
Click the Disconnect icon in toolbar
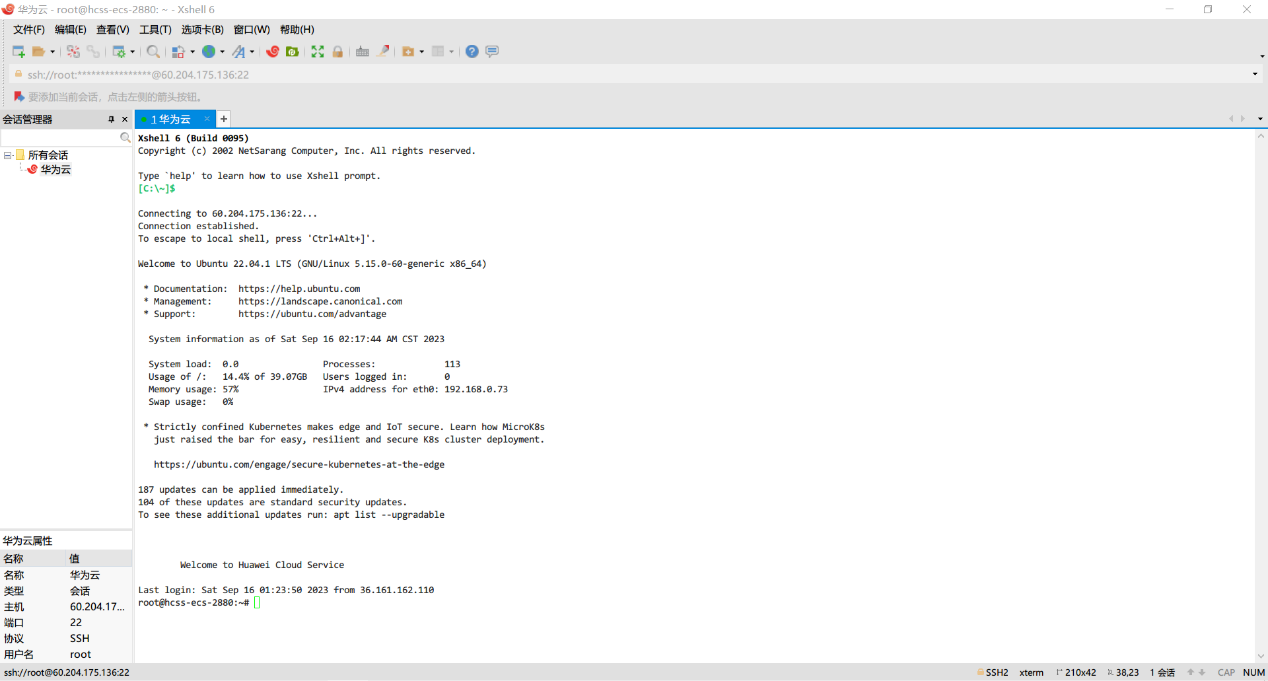click(73, 51)
